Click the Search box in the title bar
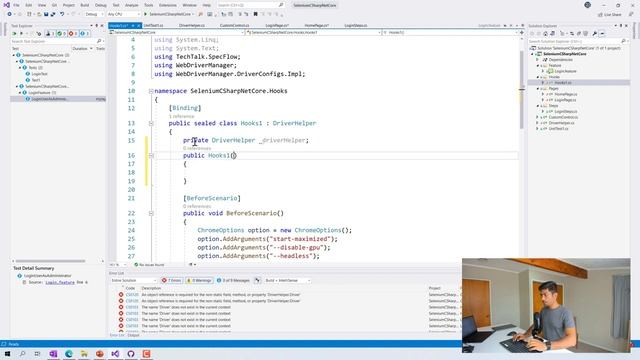640x360 pixels. [250, 5]
